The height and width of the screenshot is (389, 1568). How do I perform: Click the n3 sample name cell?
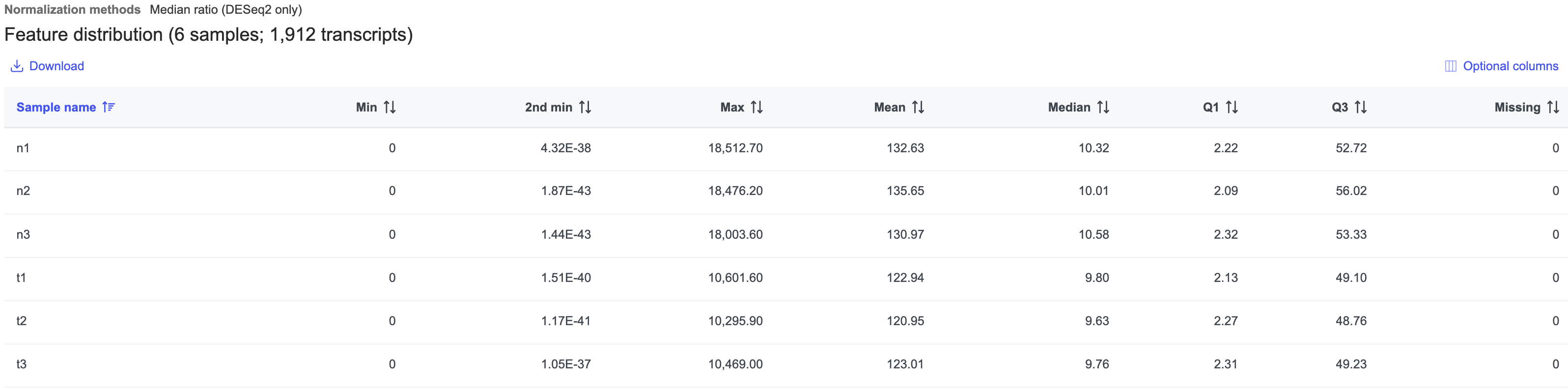coord(23,234)
